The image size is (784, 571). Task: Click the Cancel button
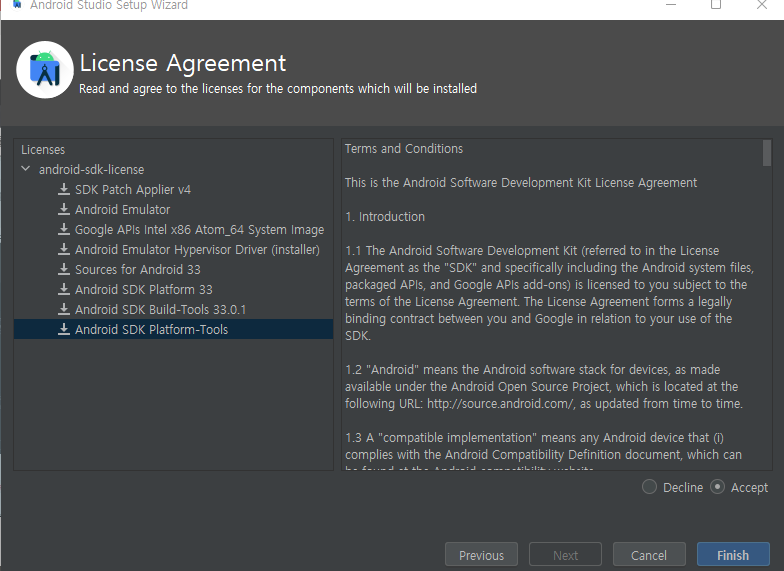click(649, 555)
